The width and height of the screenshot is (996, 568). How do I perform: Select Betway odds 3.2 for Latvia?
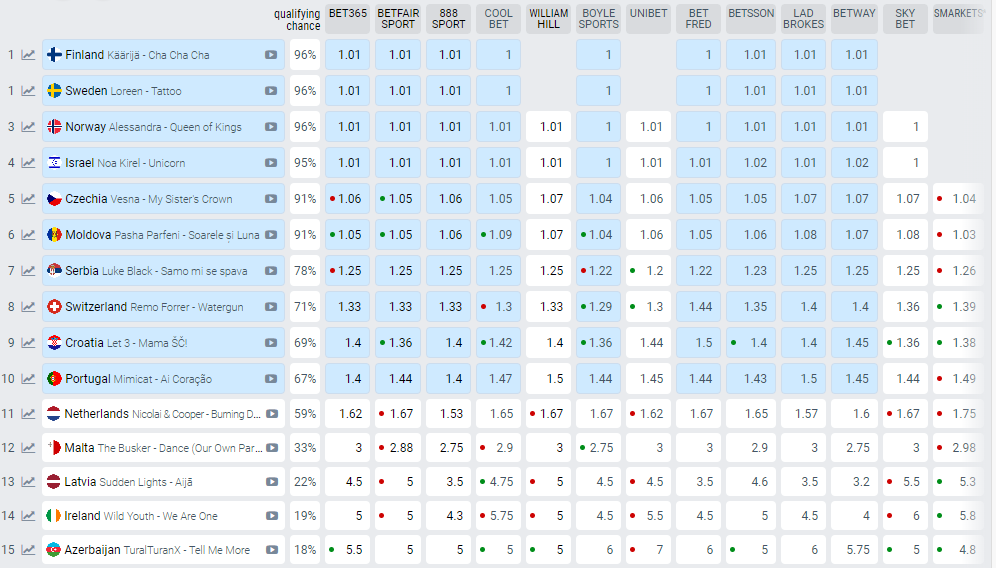(855, 482)
